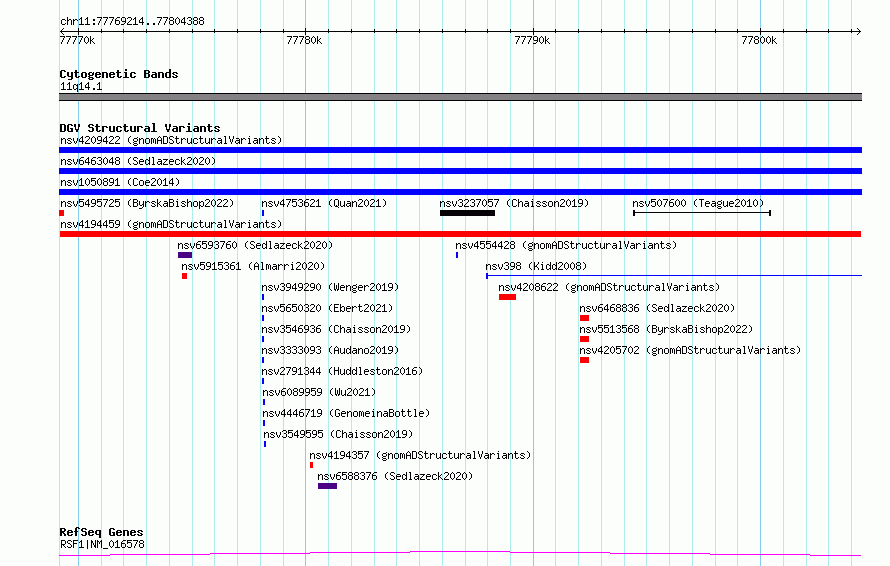Screen dimensions: 890x566
Task: Select the nsv6463048 Sedlazeck2020 label
Action: pyautogui.click(x=138, y=161)
